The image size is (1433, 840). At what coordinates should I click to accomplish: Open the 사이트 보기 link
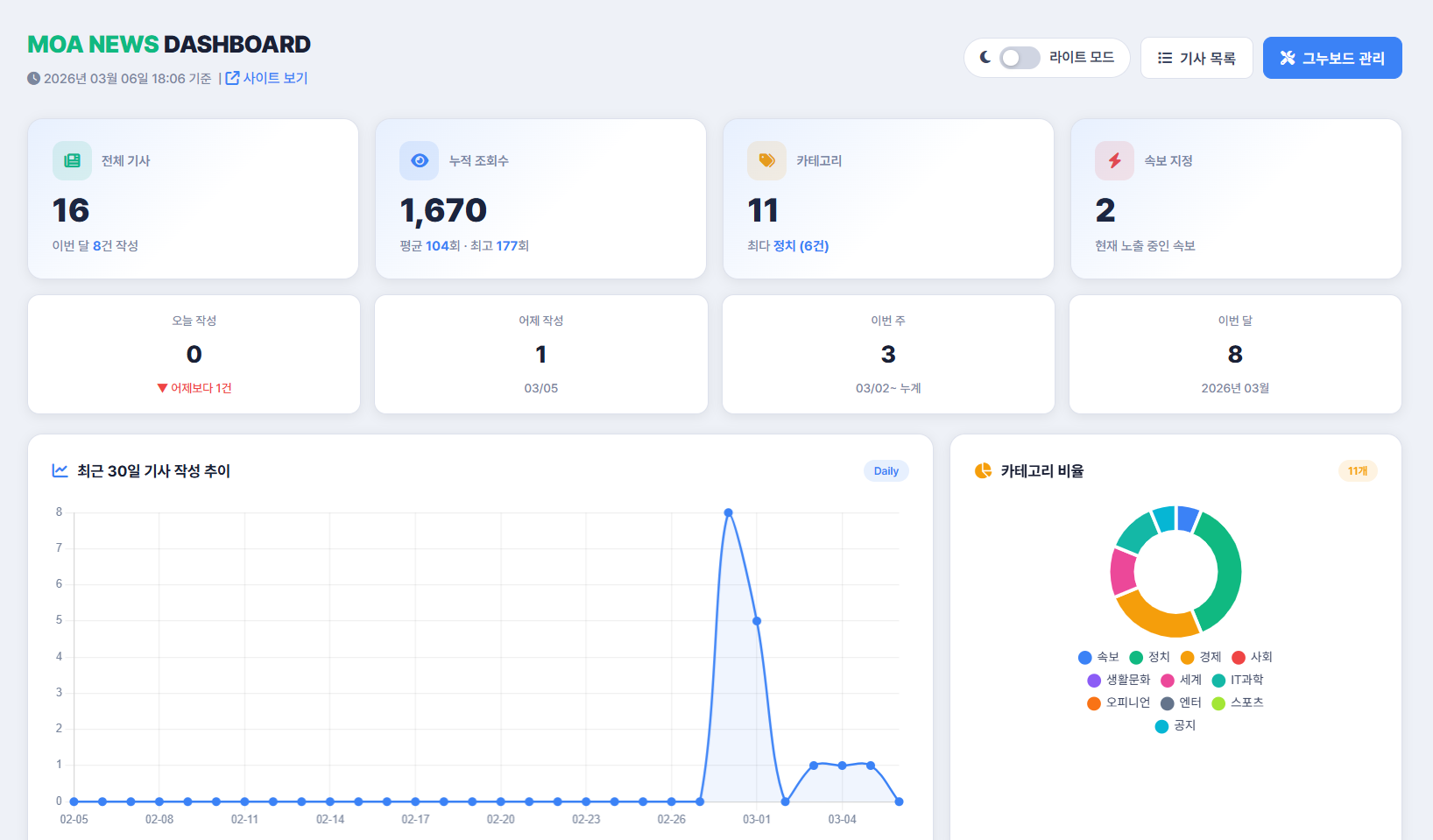point(267,79)
